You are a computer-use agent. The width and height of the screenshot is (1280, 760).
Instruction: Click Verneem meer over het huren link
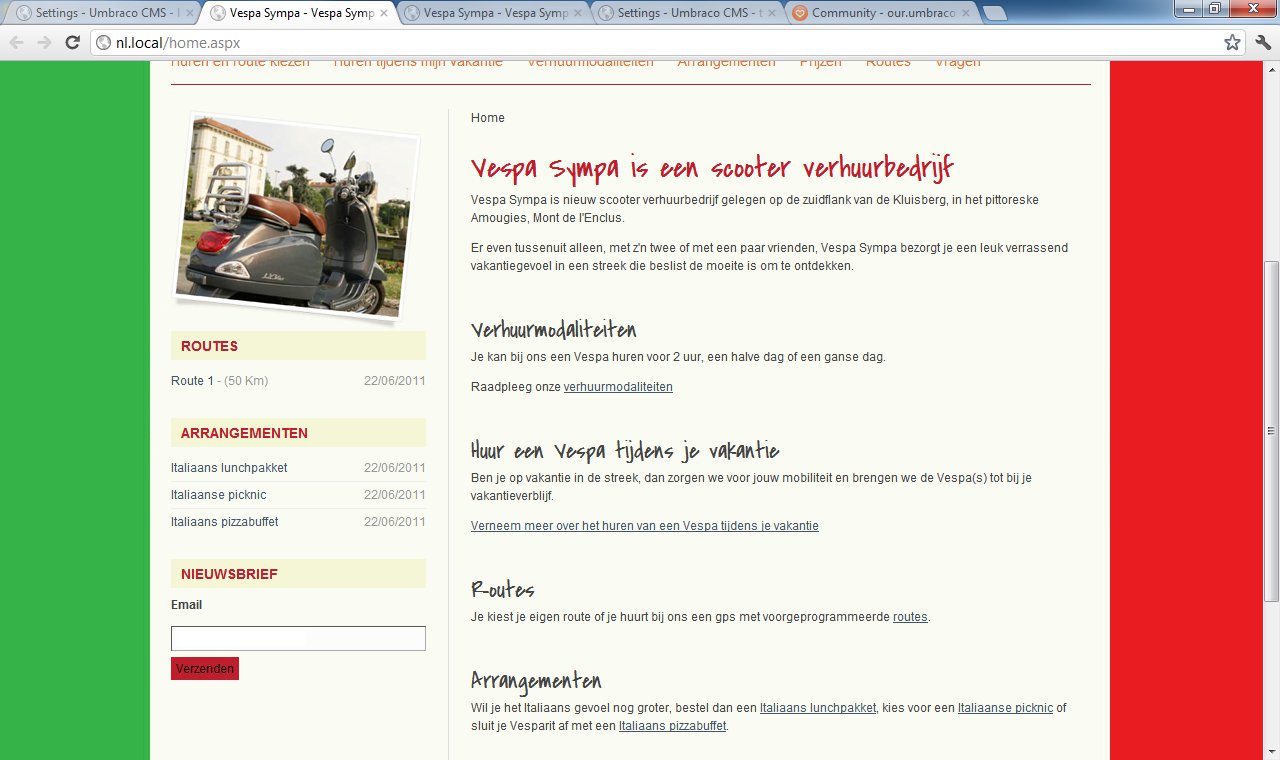[x=645, y=526]
